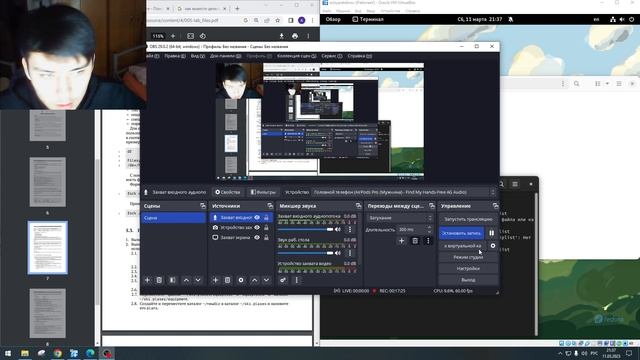Open Фильтры for selected source
The height and width of the screenshot is (360, 640).
tap(263, 192)
